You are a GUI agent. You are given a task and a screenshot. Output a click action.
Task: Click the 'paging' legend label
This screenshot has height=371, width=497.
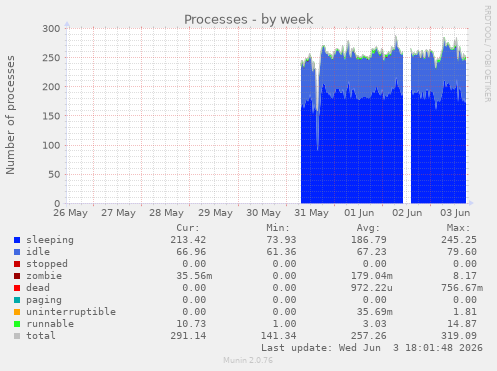(x=44, y=300)
